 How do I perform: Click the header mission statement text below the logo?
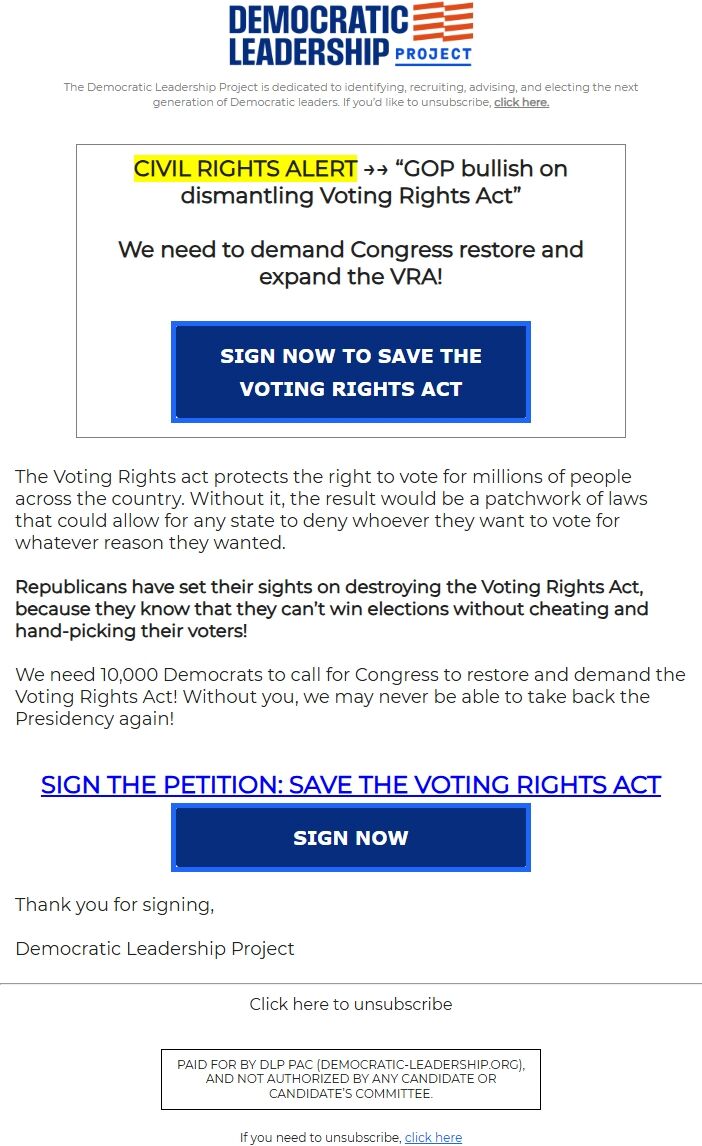(351, 94)
